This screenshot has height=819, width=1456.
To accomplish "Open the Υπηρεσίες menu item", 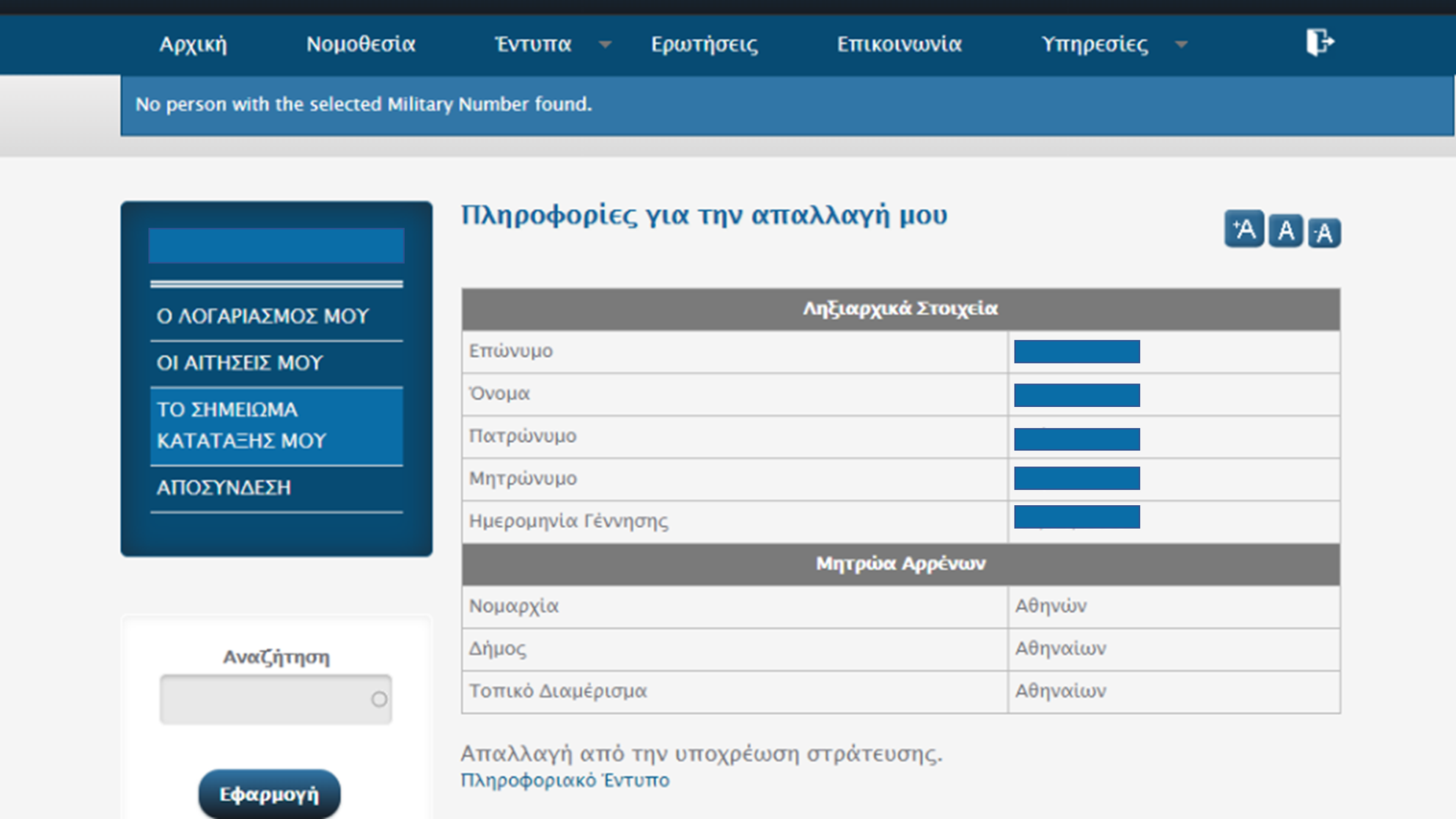I will (1095, 44).
